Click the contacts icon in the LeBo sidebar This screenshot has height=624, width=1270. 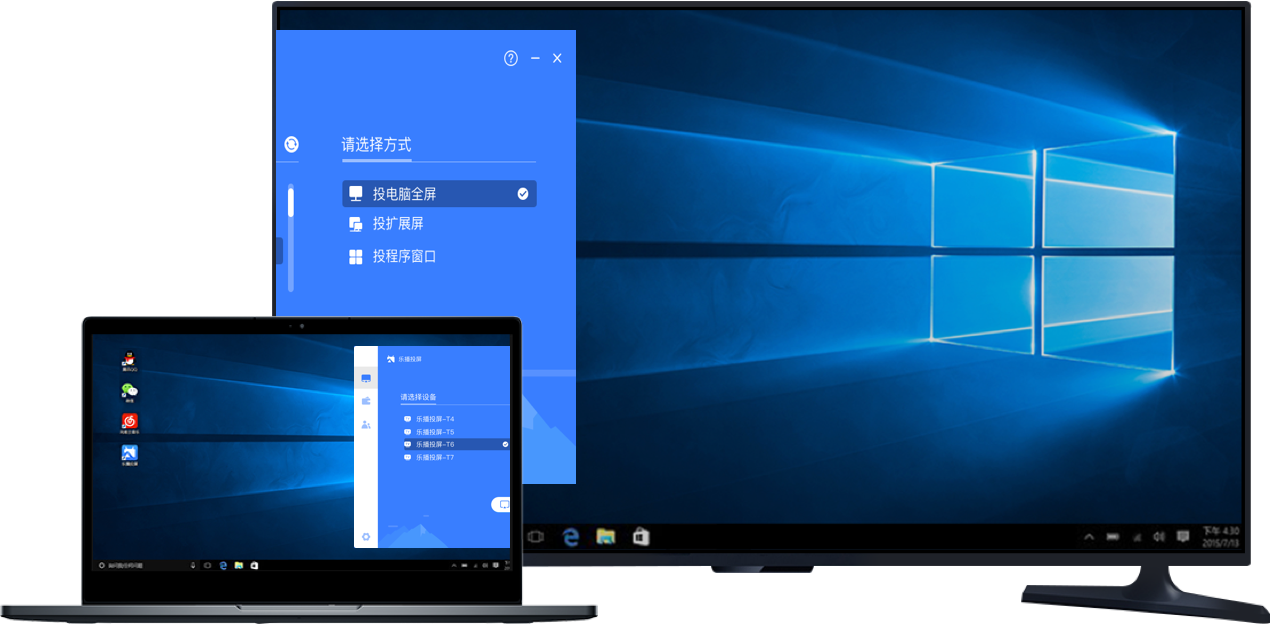click(366, 424)
